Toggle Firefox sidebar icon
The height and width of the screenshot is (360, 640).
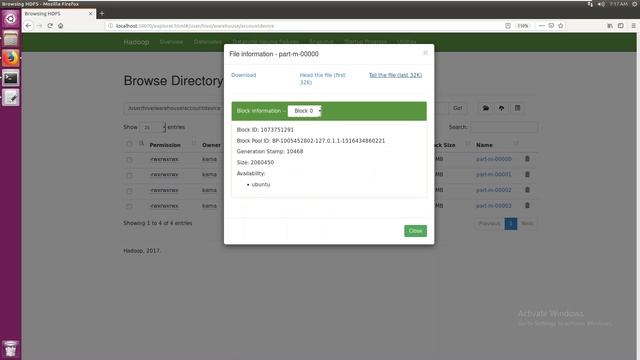tap(621, 26)
